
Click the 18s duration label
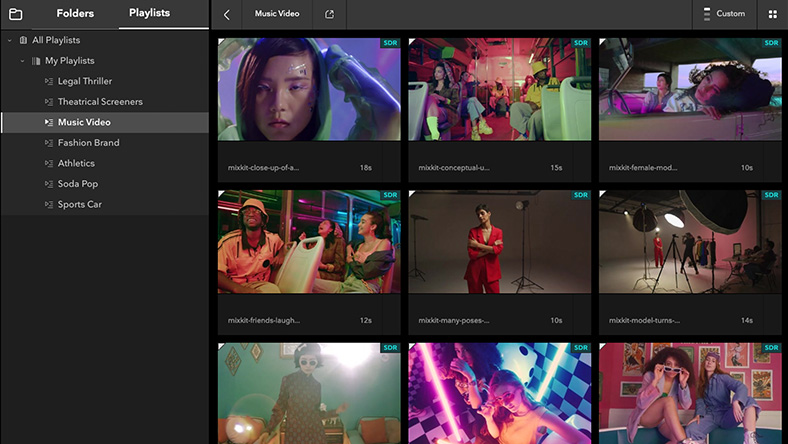coord(365,168)
